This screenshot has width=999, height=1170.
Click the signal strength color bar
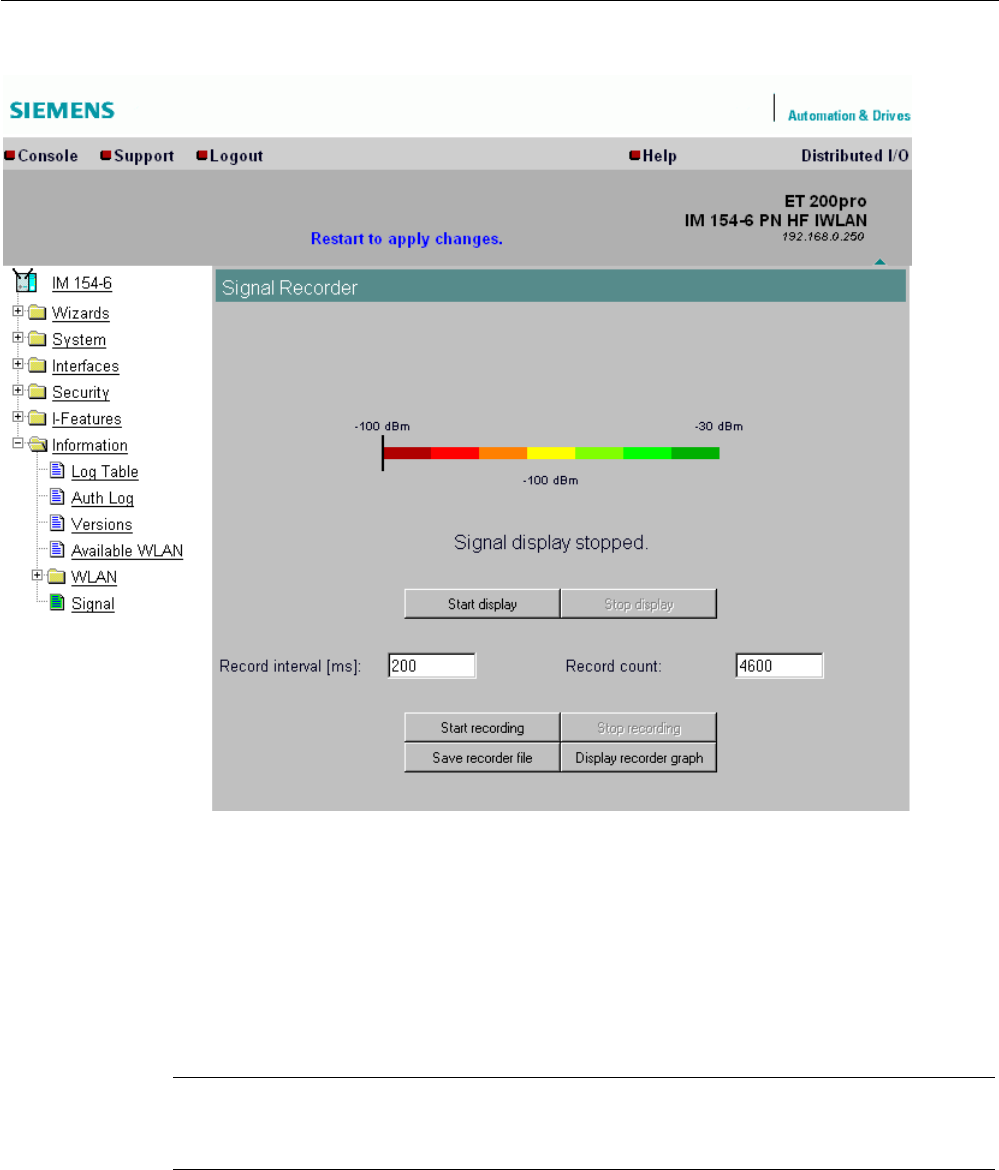coord(551,453)
